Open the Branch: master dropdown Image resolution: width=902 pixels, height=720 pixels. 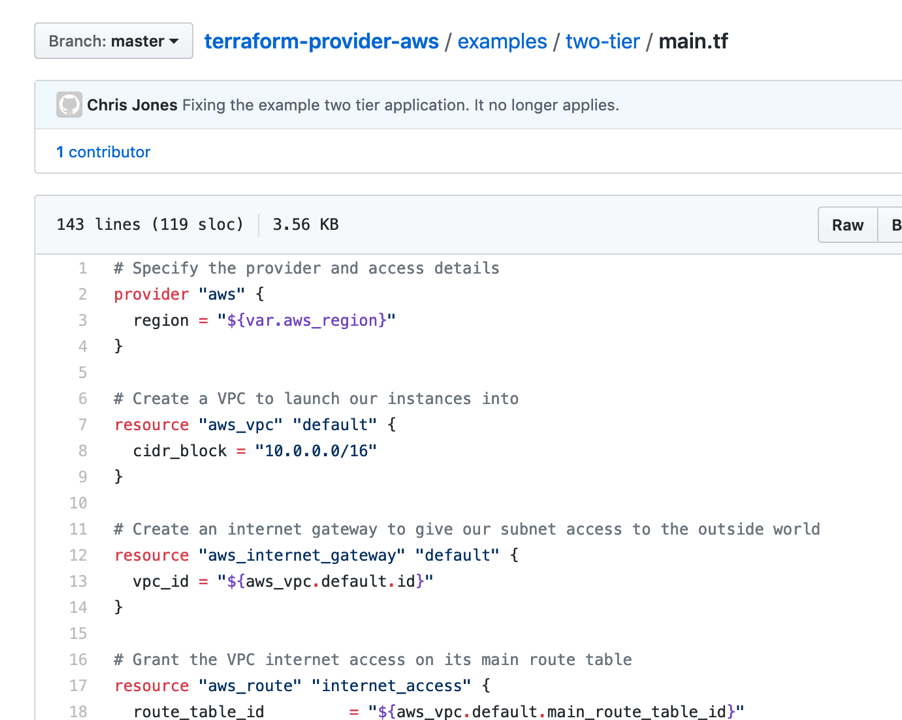pos(113,41)
